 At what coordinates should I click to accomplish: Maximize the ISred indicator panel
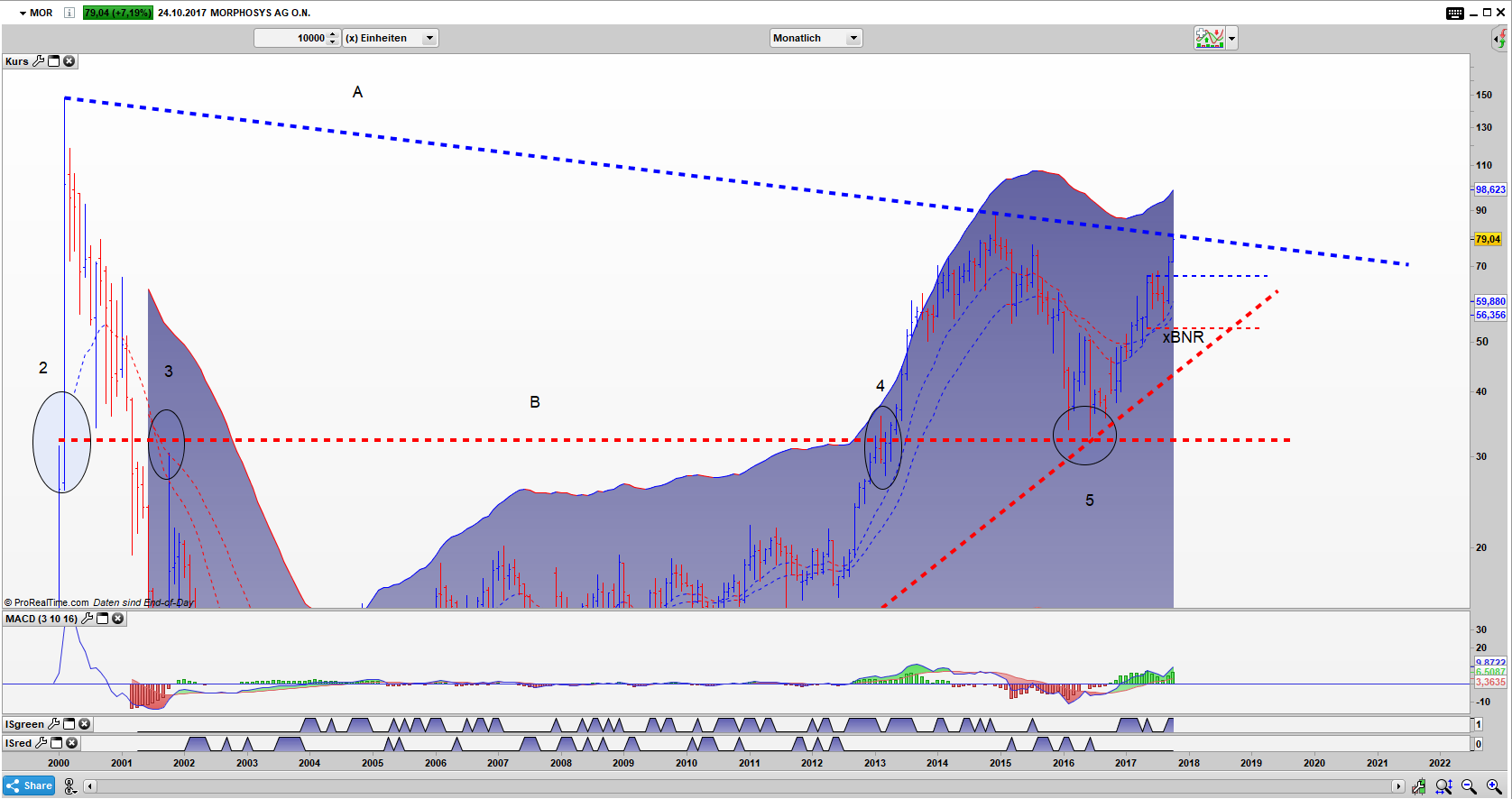pos(57,743)
